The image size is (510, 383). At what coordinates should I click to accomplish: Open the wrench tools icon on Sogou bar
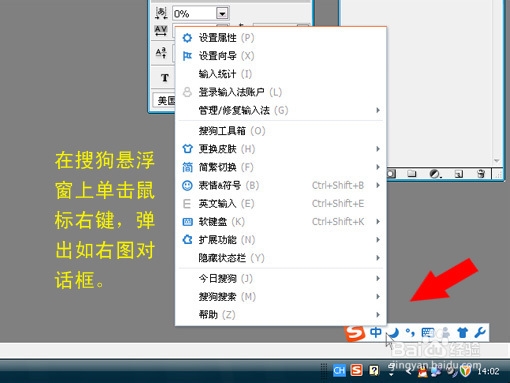click(480, 332)
